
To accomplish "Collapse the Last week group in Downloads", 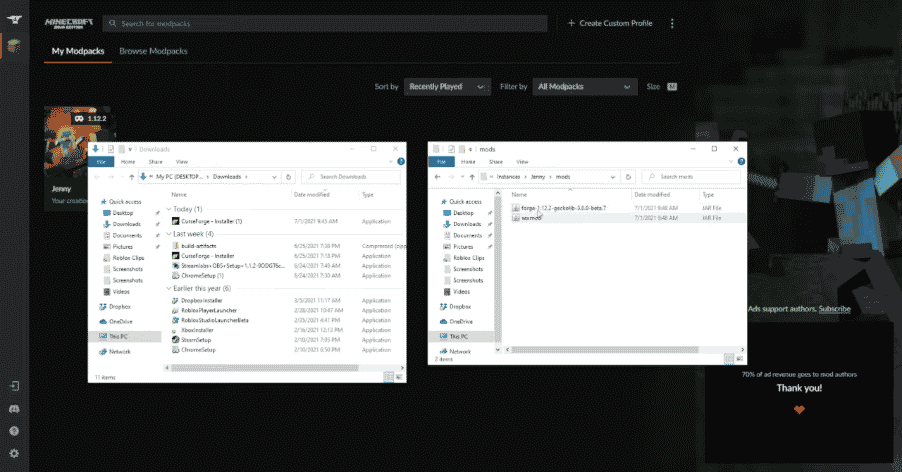I will tap(169, 234).
